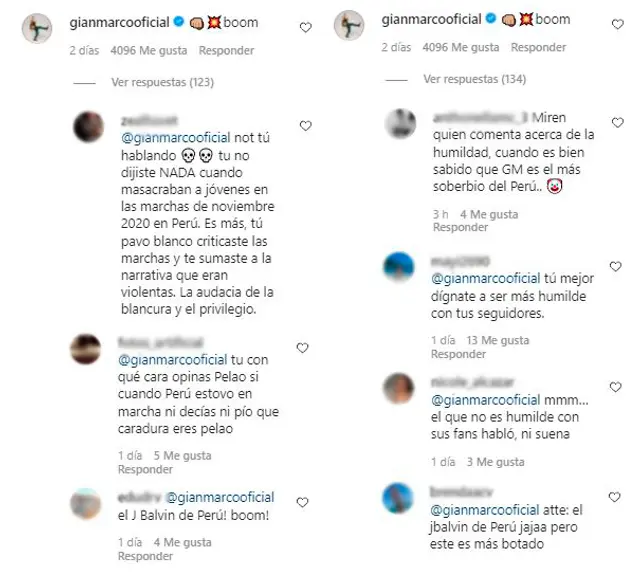Heart the comment about marchas de noviembre 2020
The image size is (640, 586).
pos(306,126)
